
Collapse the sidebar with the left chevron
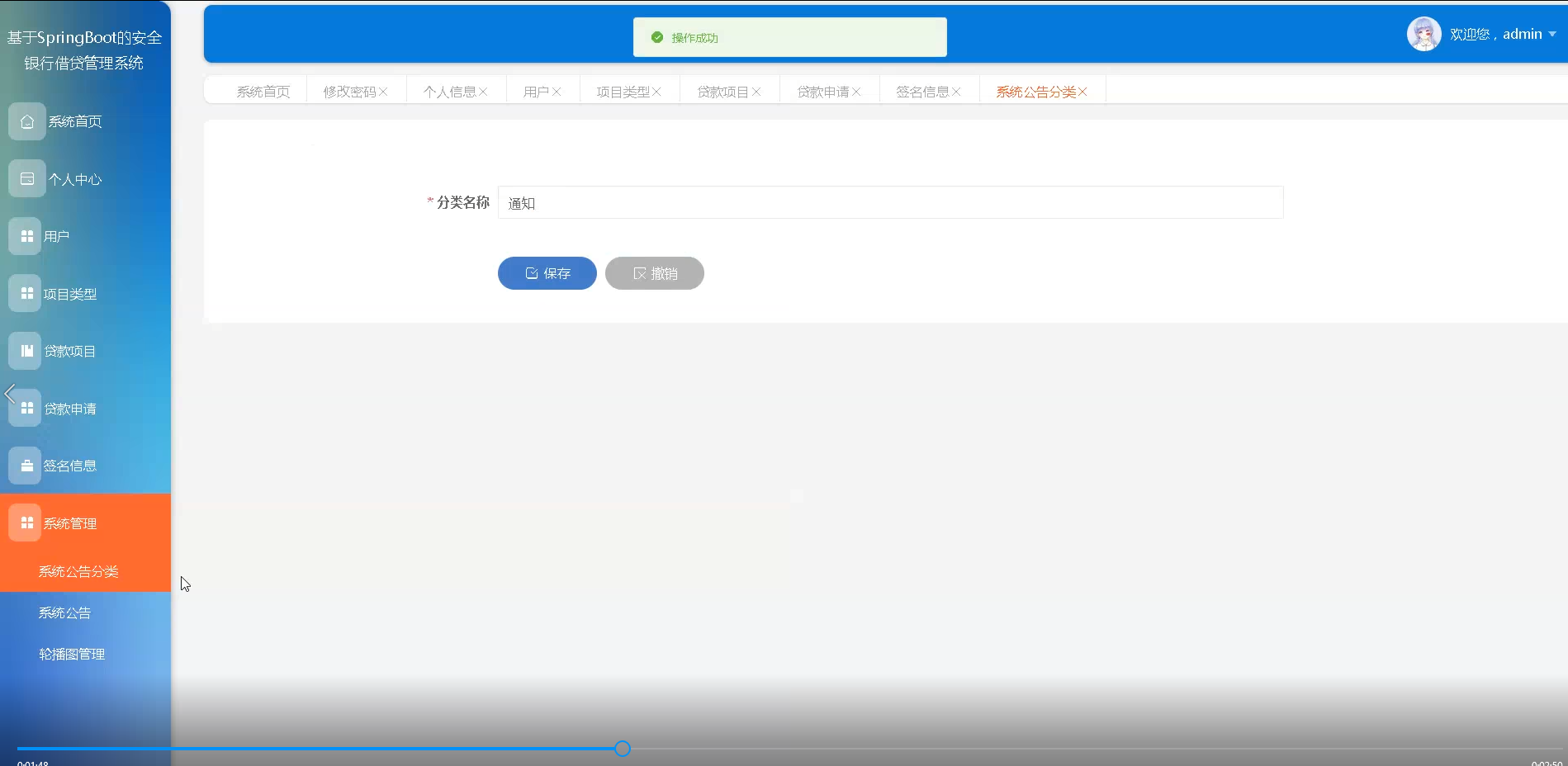coord(10,394)
